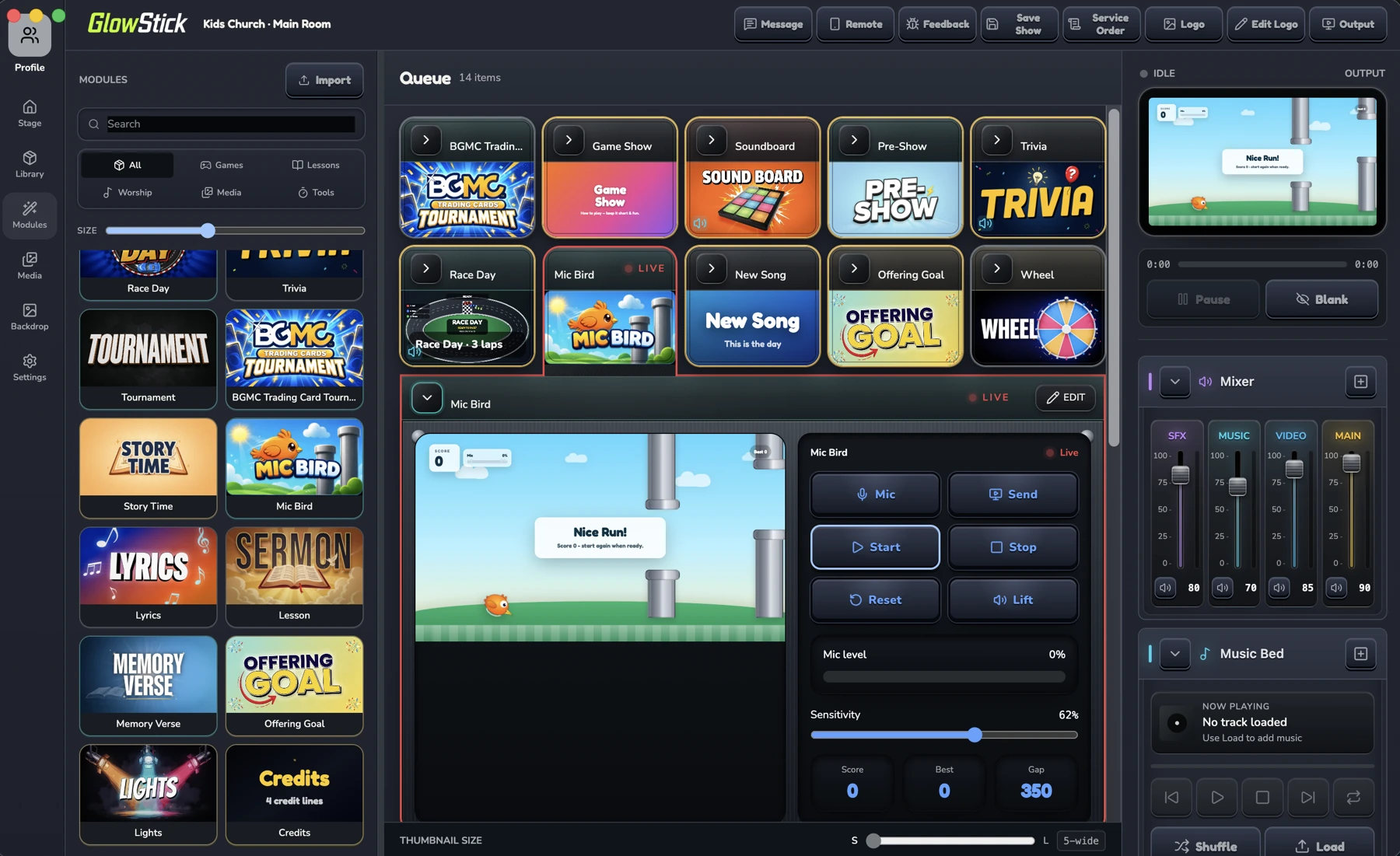Adjust the Sensitivity slider handle

coord(975,735)
